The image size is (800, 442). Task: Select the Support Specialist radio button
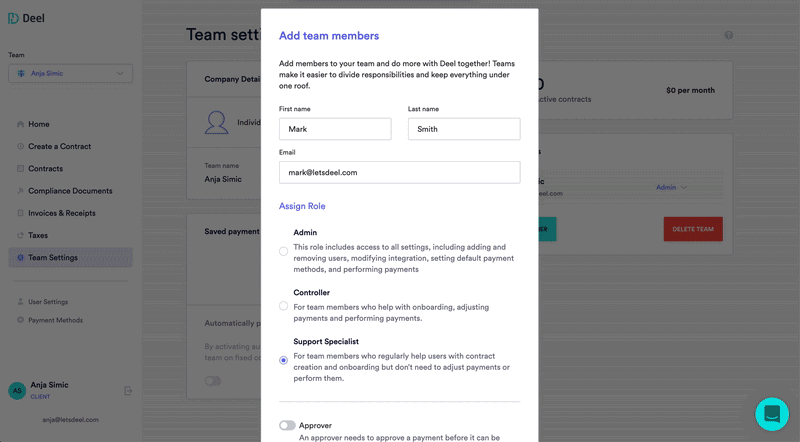[283, 360]
